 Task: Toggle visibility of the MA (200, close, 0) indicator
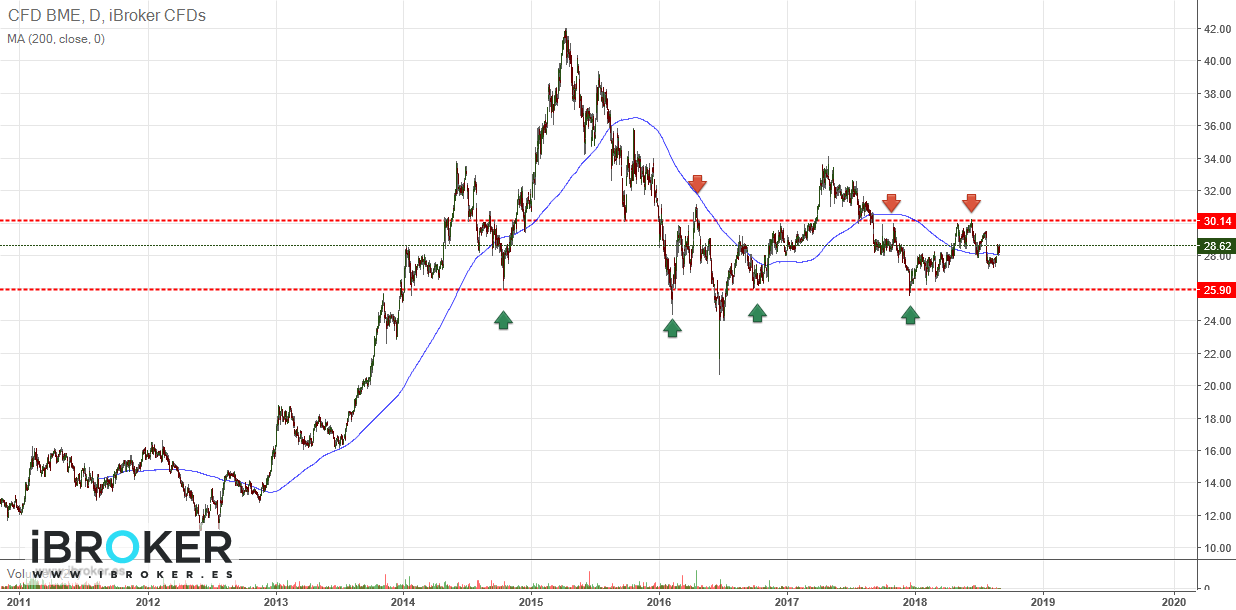pos(55,39)
